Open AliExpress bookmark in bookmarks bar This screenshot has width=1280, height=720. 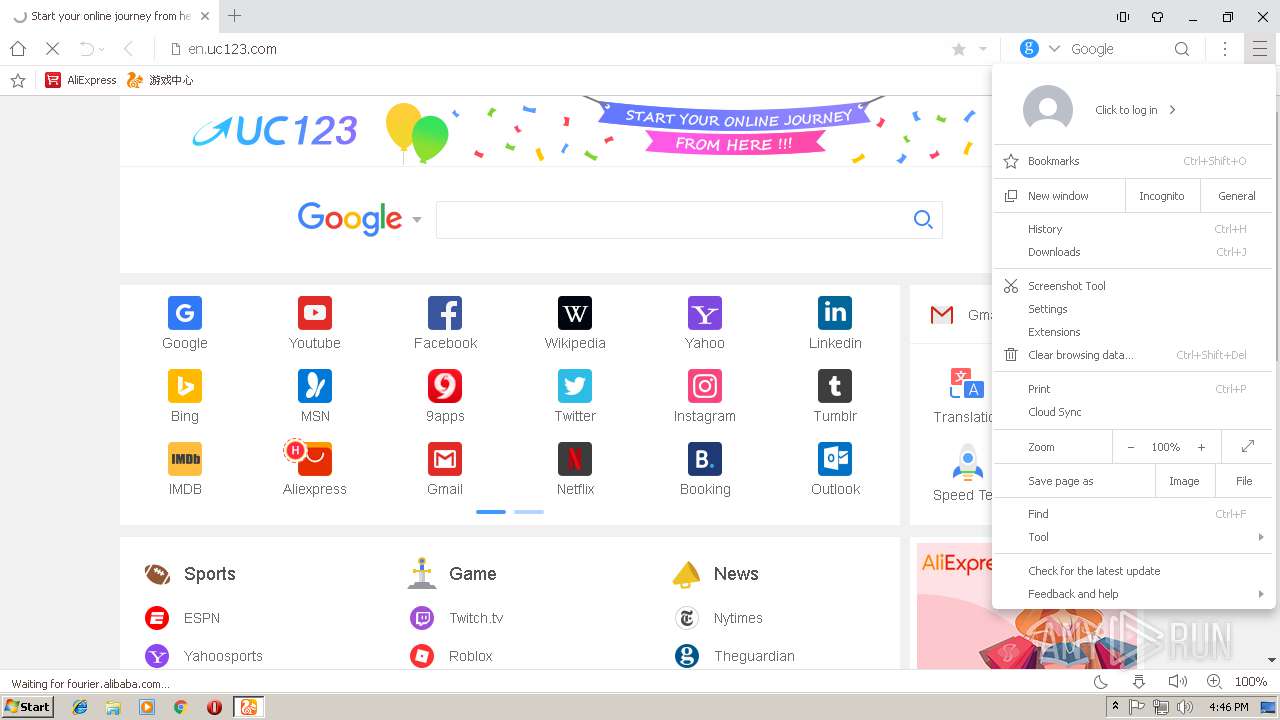(x=81, y=80)
